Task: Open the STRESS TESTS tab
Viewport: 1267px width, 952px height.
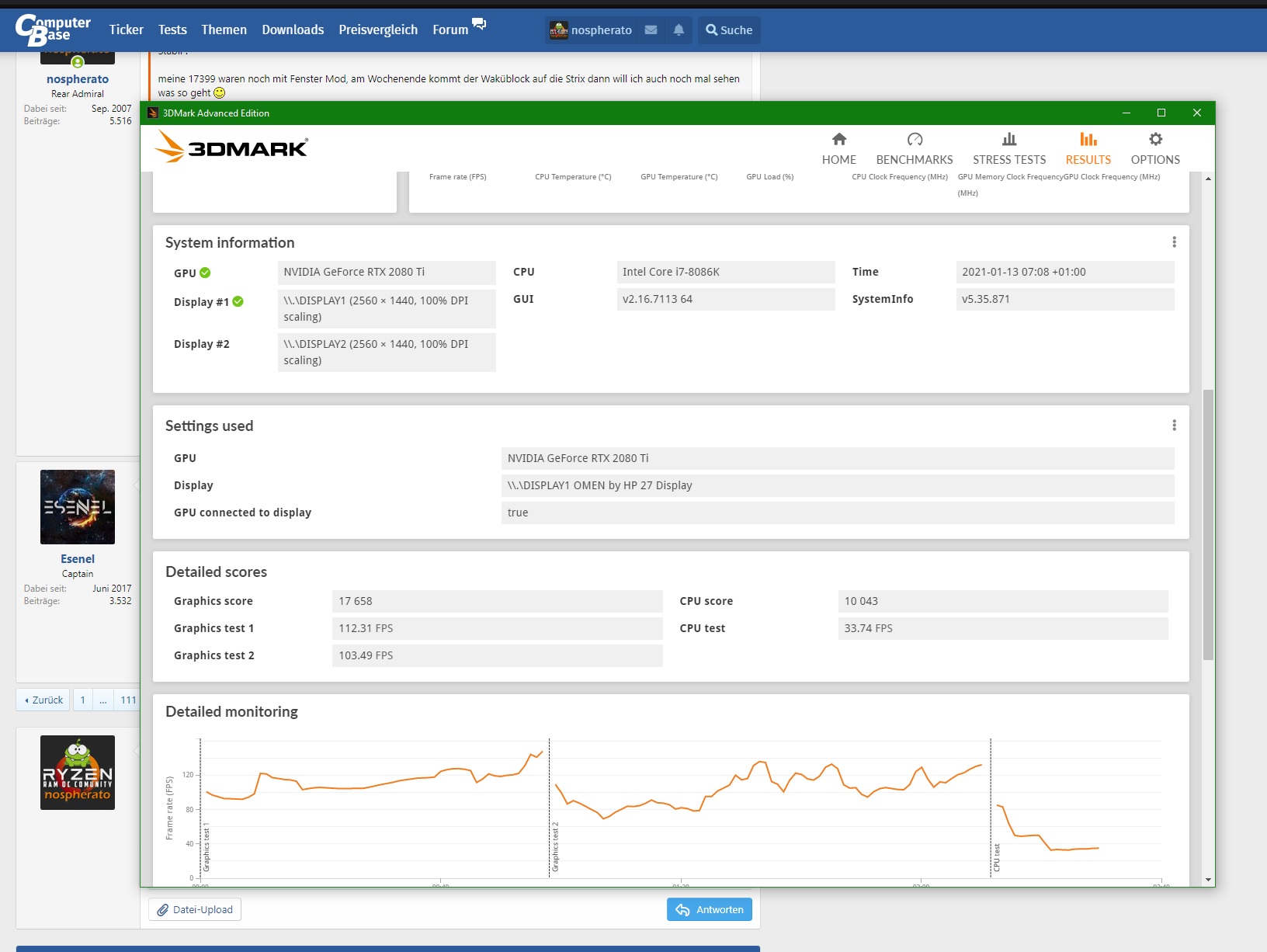Action: coord(1009,148)
